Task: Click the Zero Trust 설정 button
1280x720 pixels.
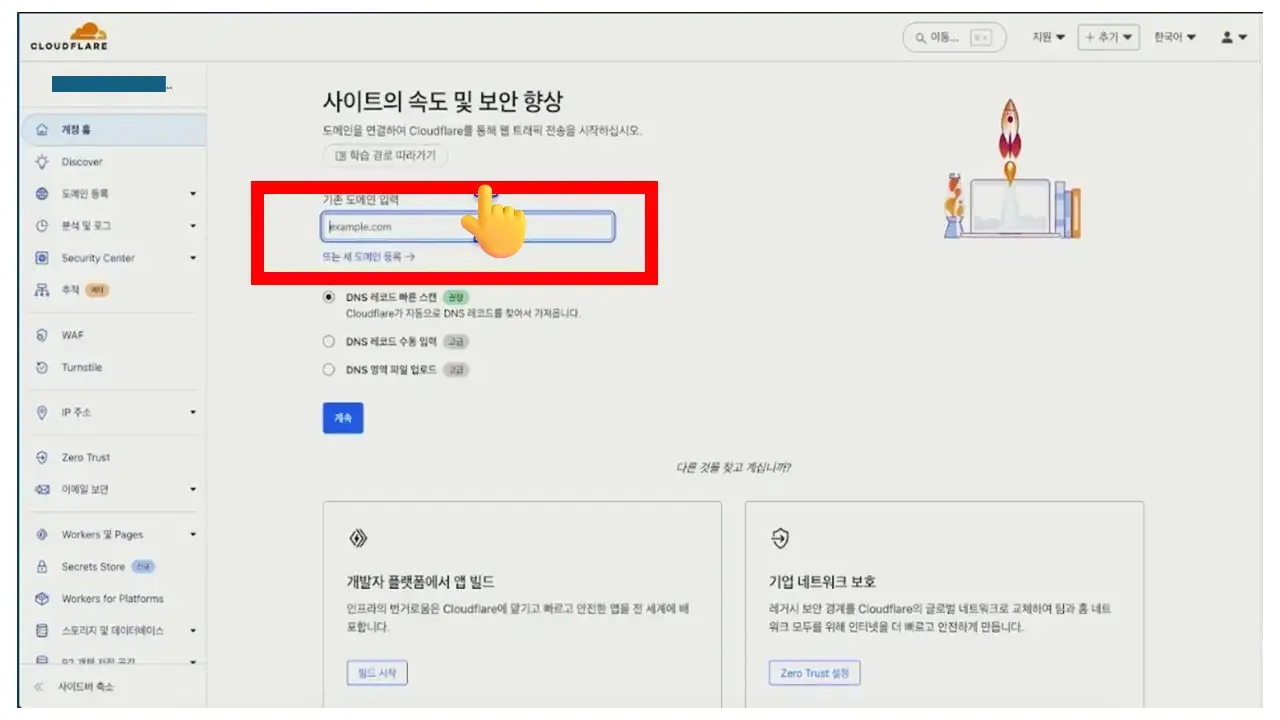Action: coord(814,673)
